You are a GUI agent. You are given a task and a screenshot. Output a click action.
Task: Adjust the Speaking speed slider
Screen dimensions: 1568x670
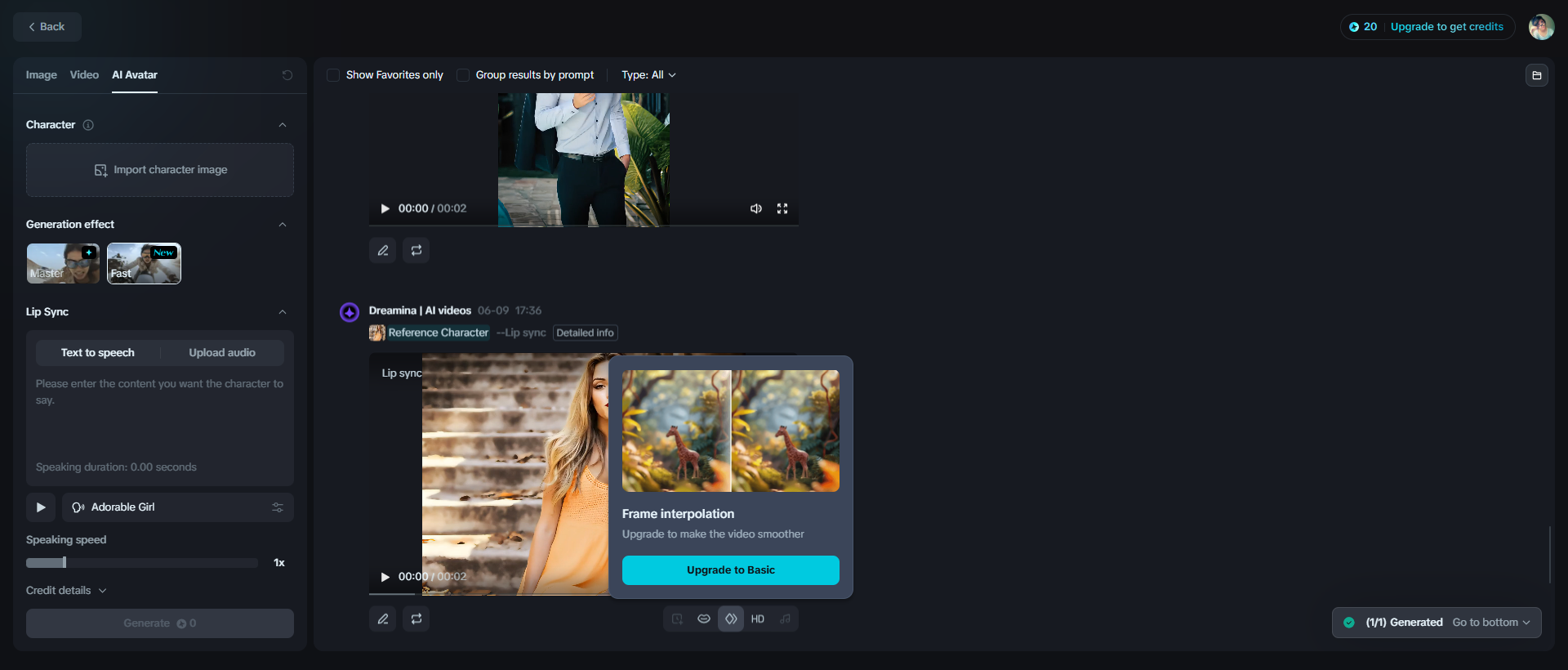(x=142, y=563)
